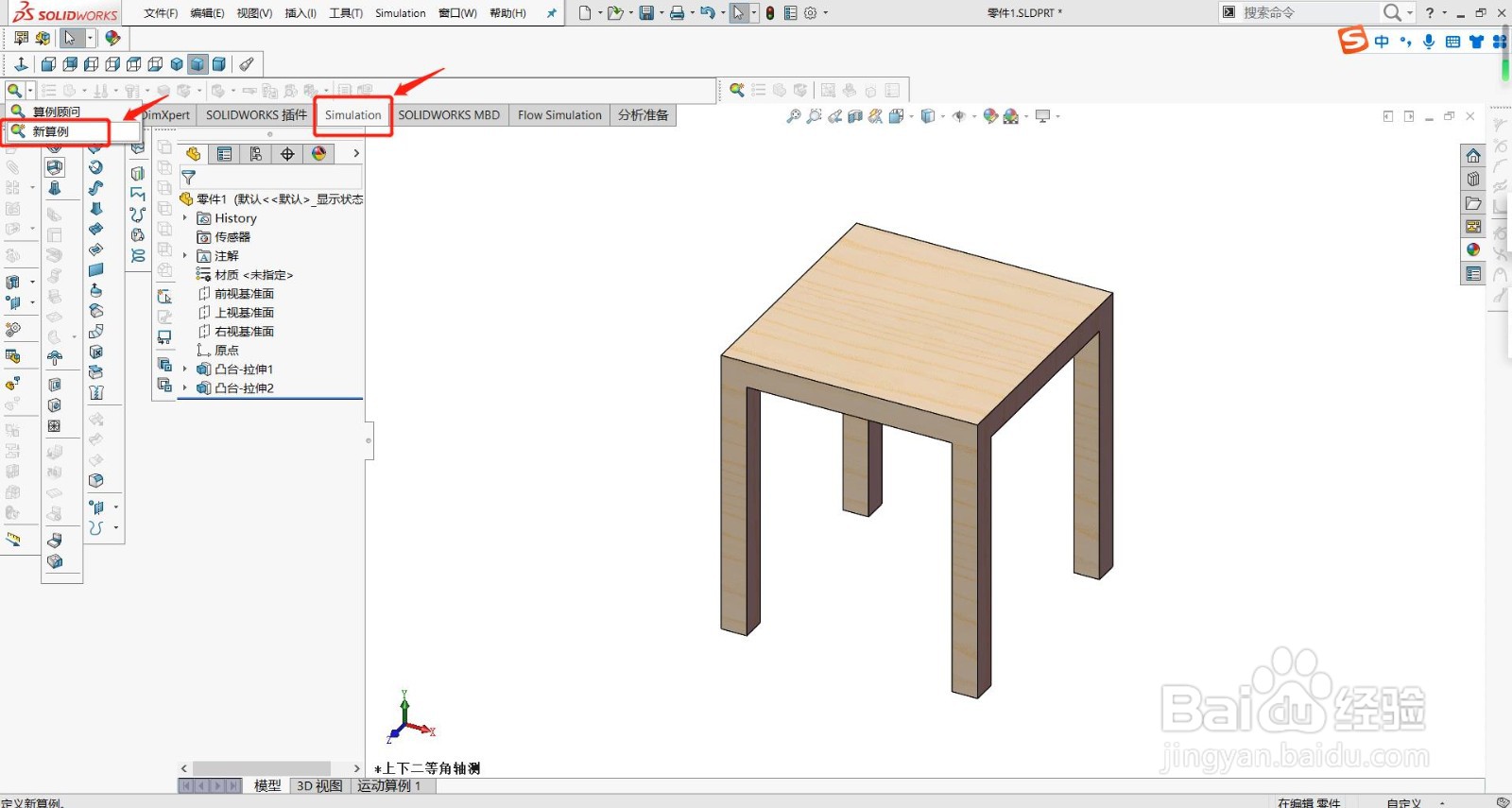Switch to the 3D 视图 bottom tab

319,785
